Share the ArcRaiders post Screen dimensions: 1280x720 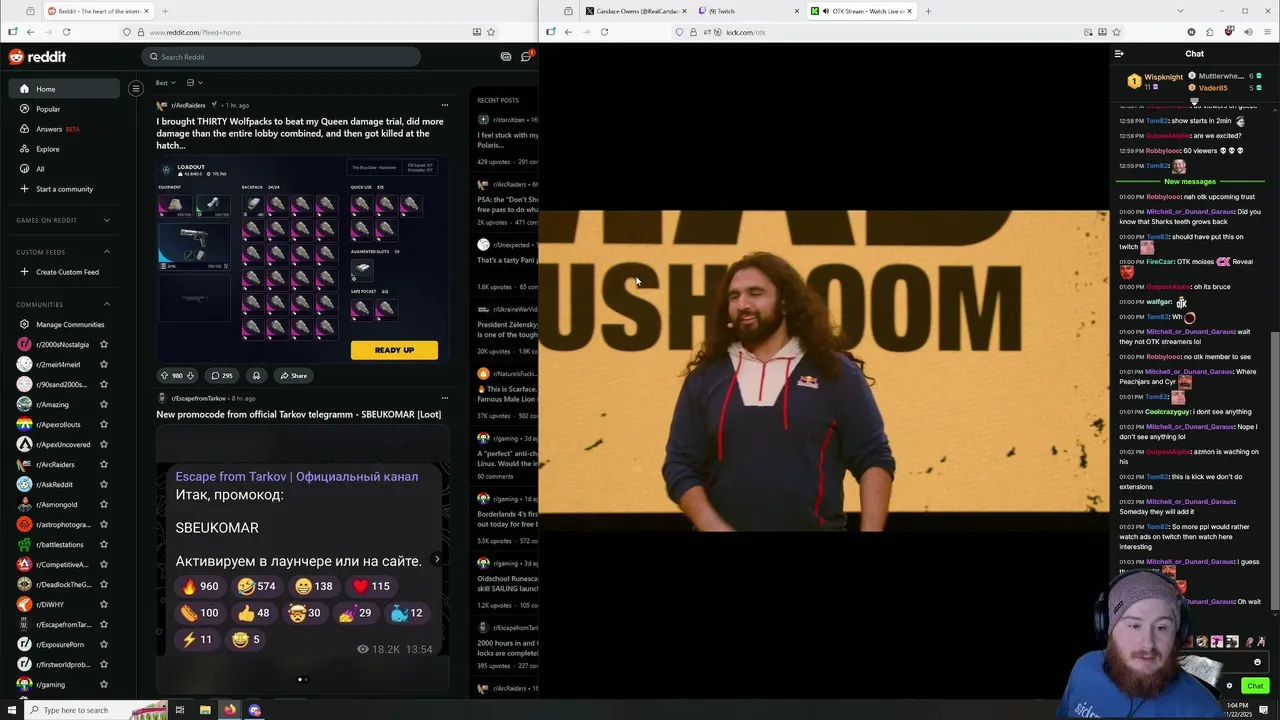[293, 376]
